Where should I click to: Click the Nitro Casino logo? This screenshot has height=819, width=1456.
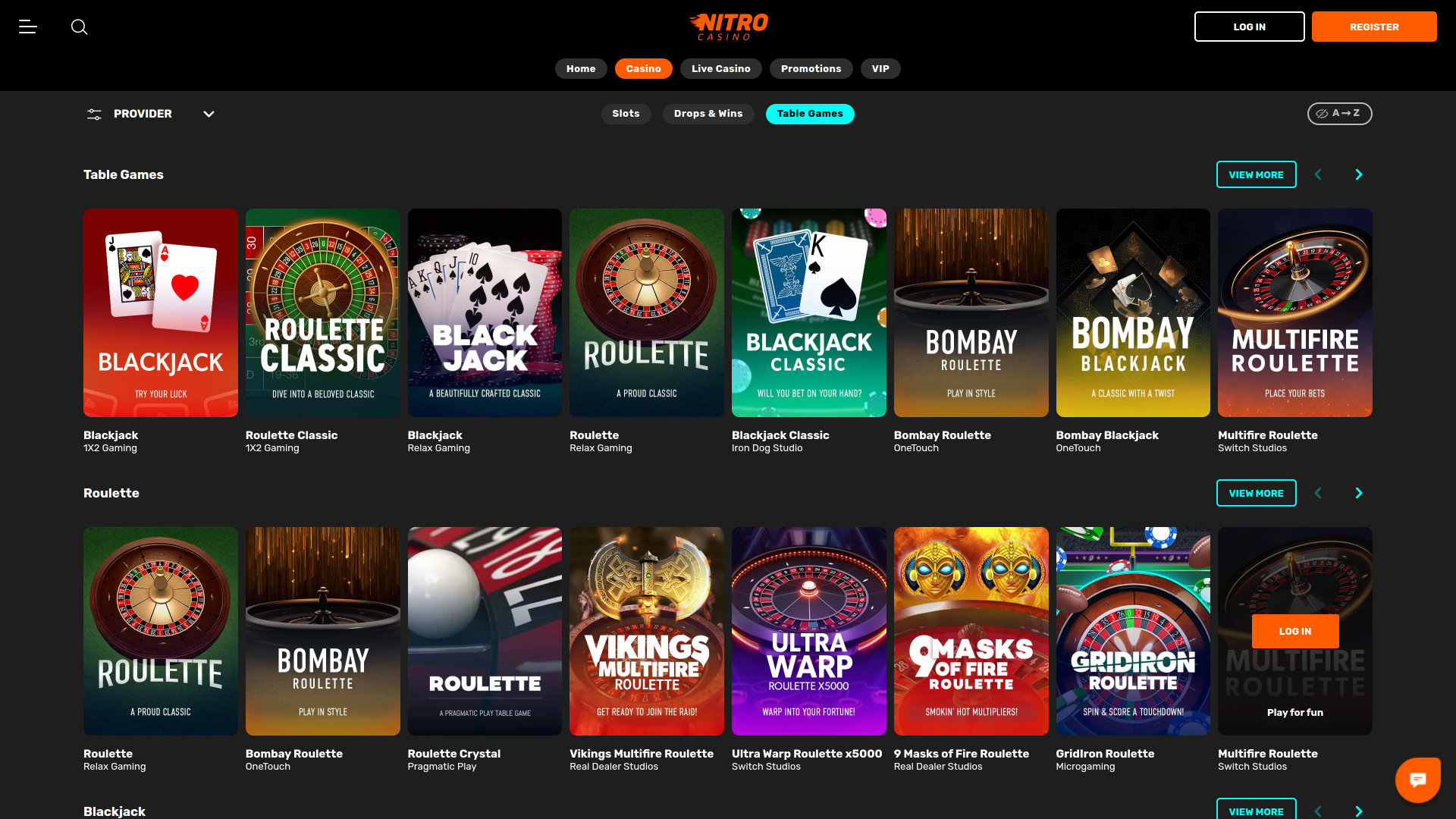[x=728, y=26]
